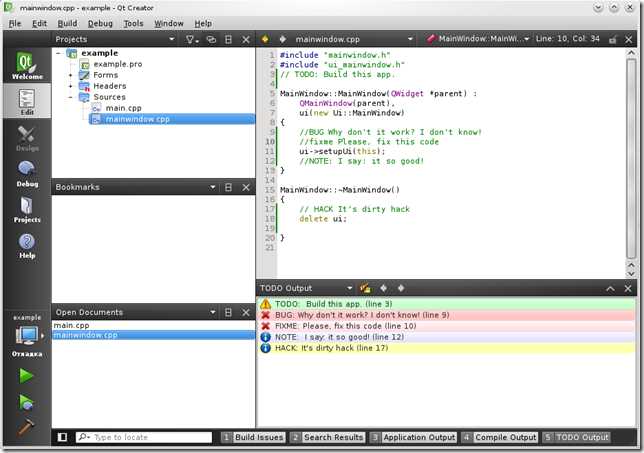The height and width of the screenshot is (453, 644).
Task: Close the mainwindow.cpp editor
Action: pyautogui.click(x=628, y=39)
